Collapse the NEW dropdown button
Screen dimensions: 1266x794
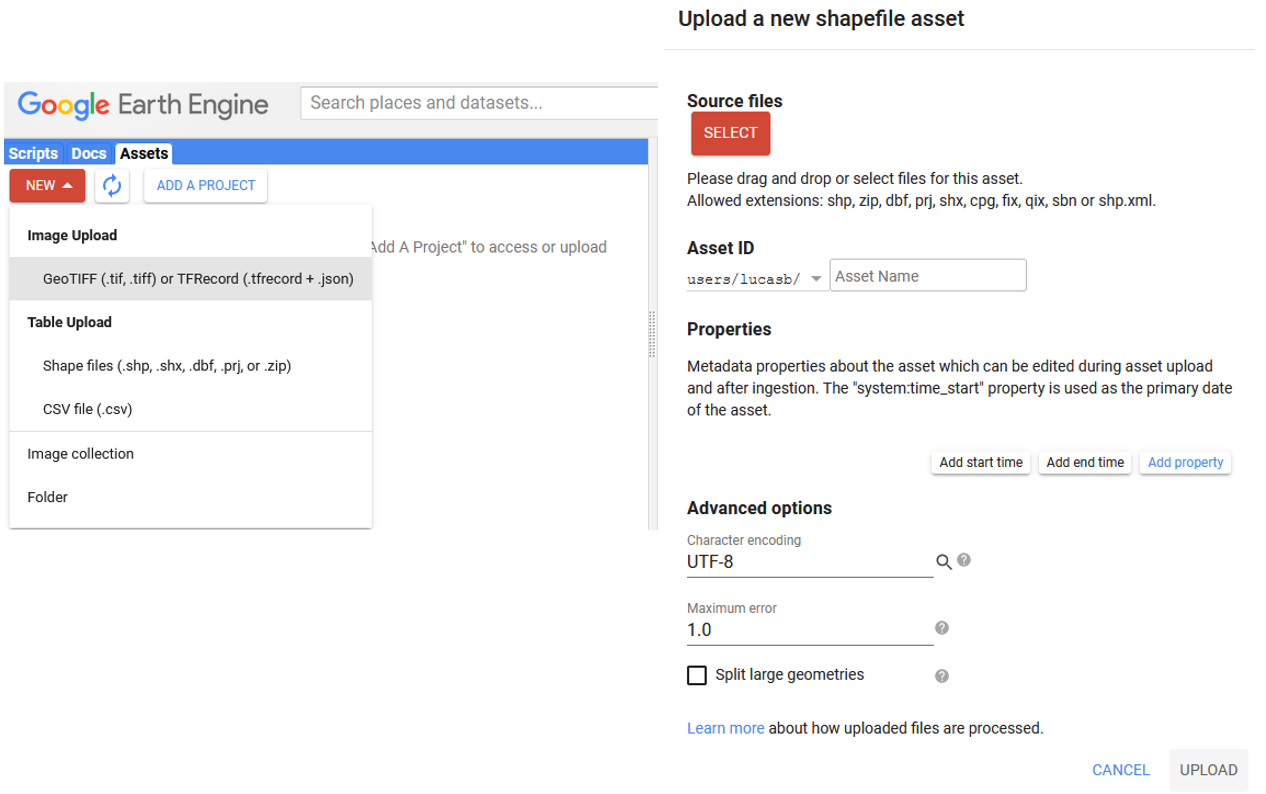pyautogui.click(x=48, y=185)
